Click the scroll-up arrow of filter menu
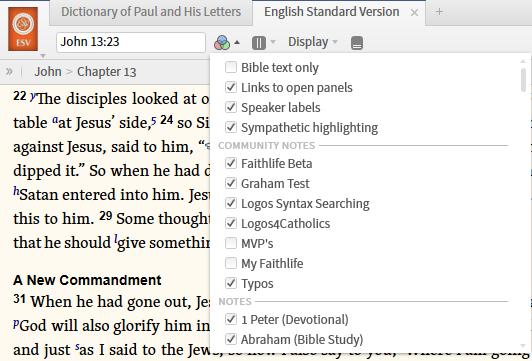 click(x=523, y=61)
